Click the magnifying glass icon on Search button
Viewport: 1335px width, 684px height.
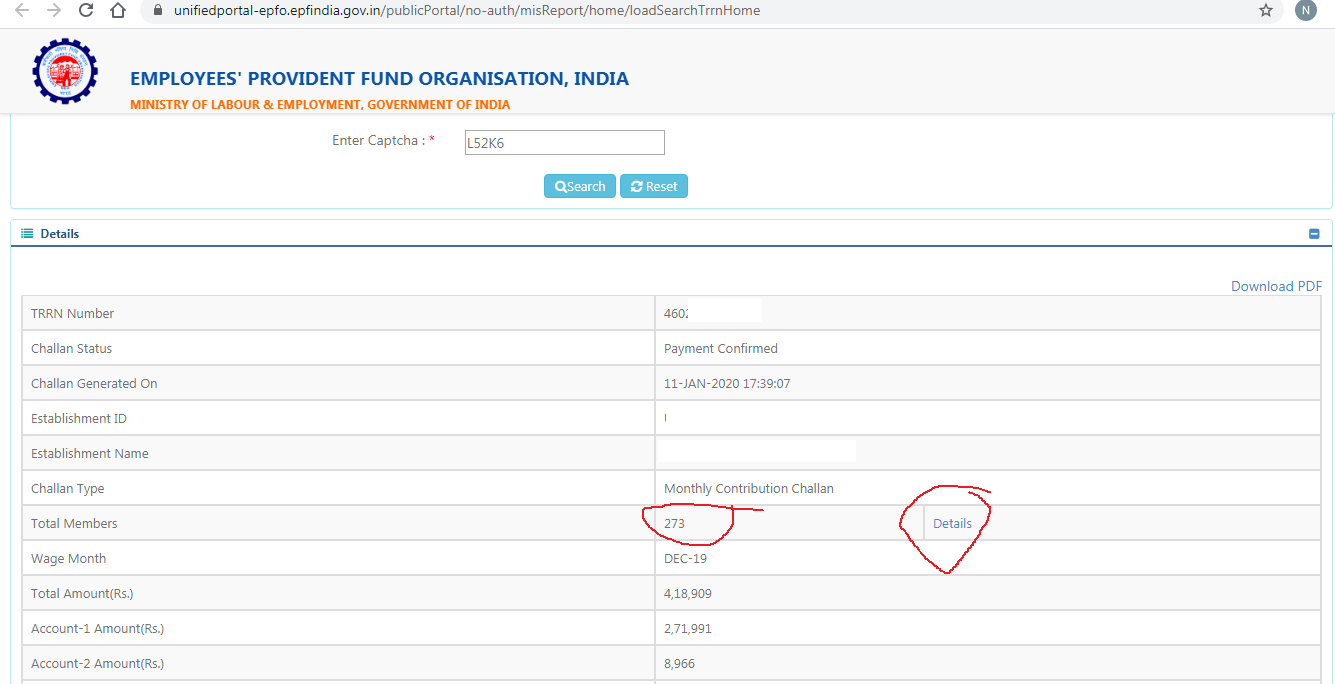(x=560, y=185)
